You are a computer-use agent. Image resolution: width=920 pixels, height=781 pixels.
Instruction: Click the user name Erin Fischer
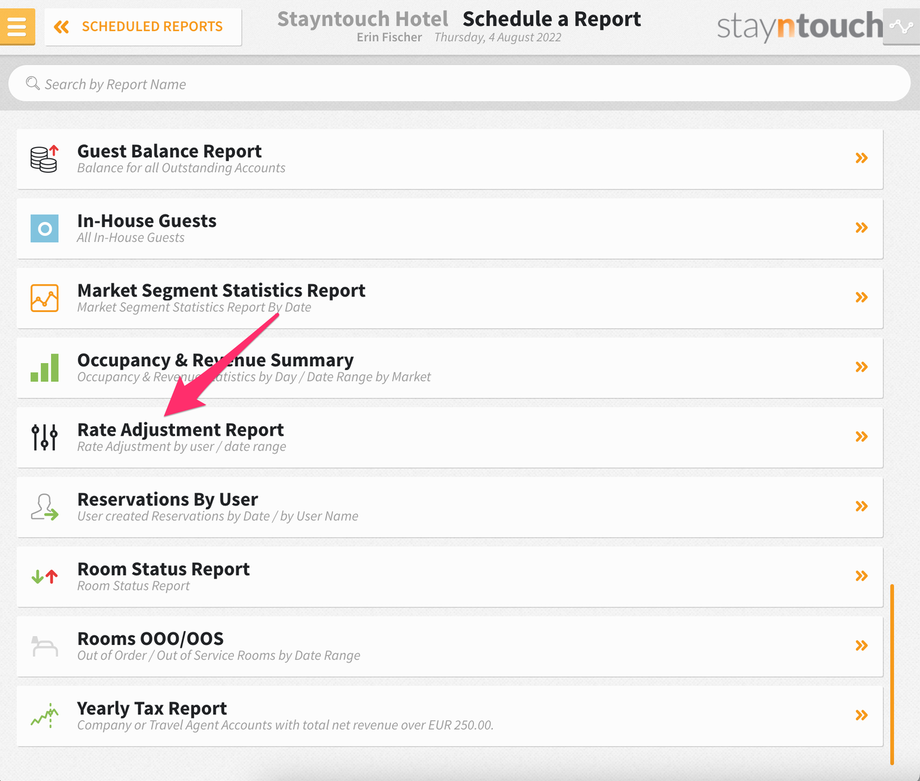coord(390,38)
